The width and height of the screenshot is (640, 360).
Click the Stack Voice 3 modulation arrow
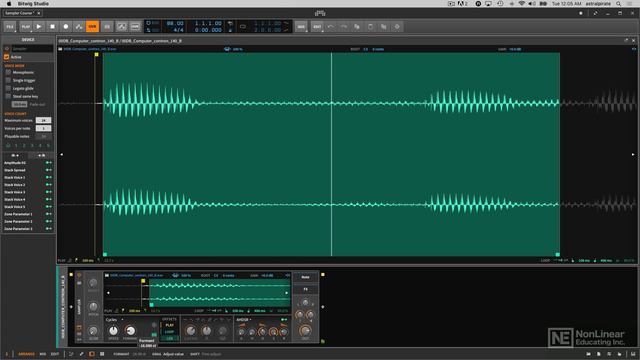(x=49, y=192)
